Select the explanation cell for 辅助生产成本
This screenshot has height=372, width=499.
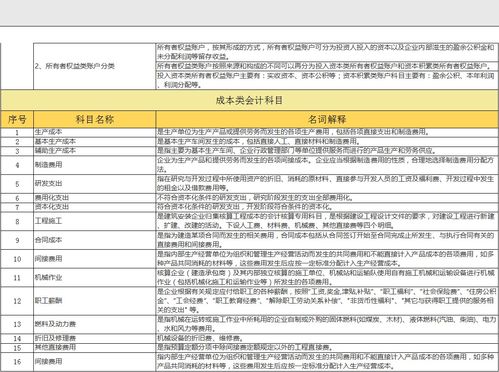click(x=327, y=151)
